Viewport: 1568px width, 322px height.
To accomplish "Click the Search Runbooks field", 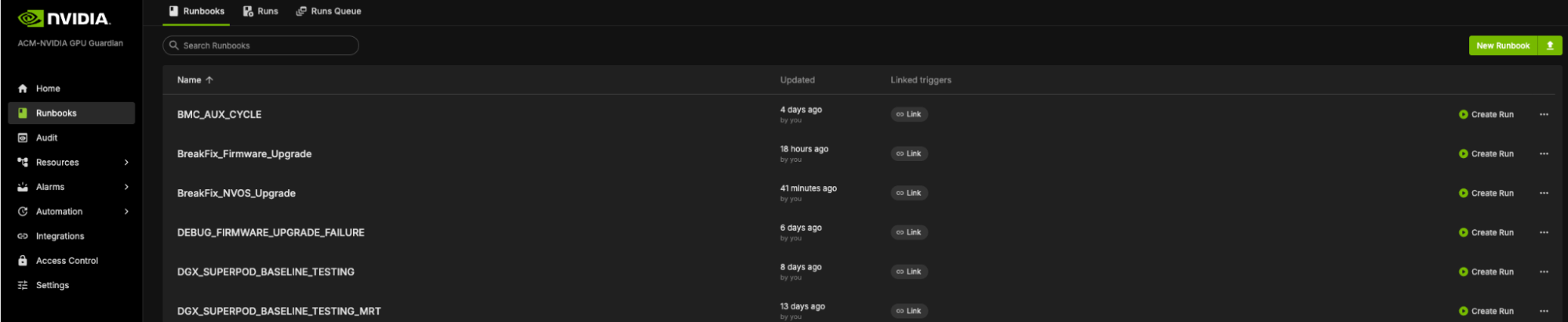I will click(x=260, y=46).
